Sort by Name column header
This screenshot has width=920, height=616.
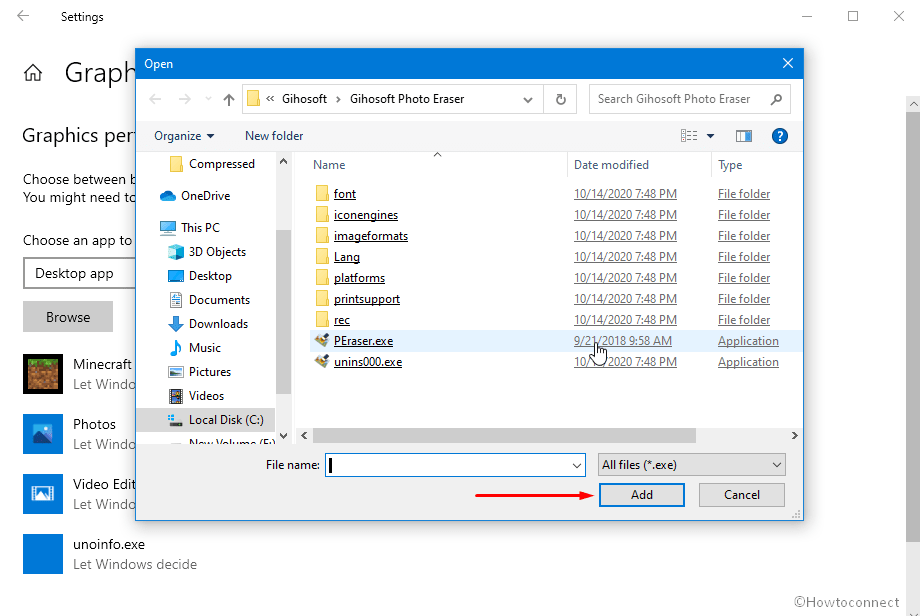click(329, 165)
